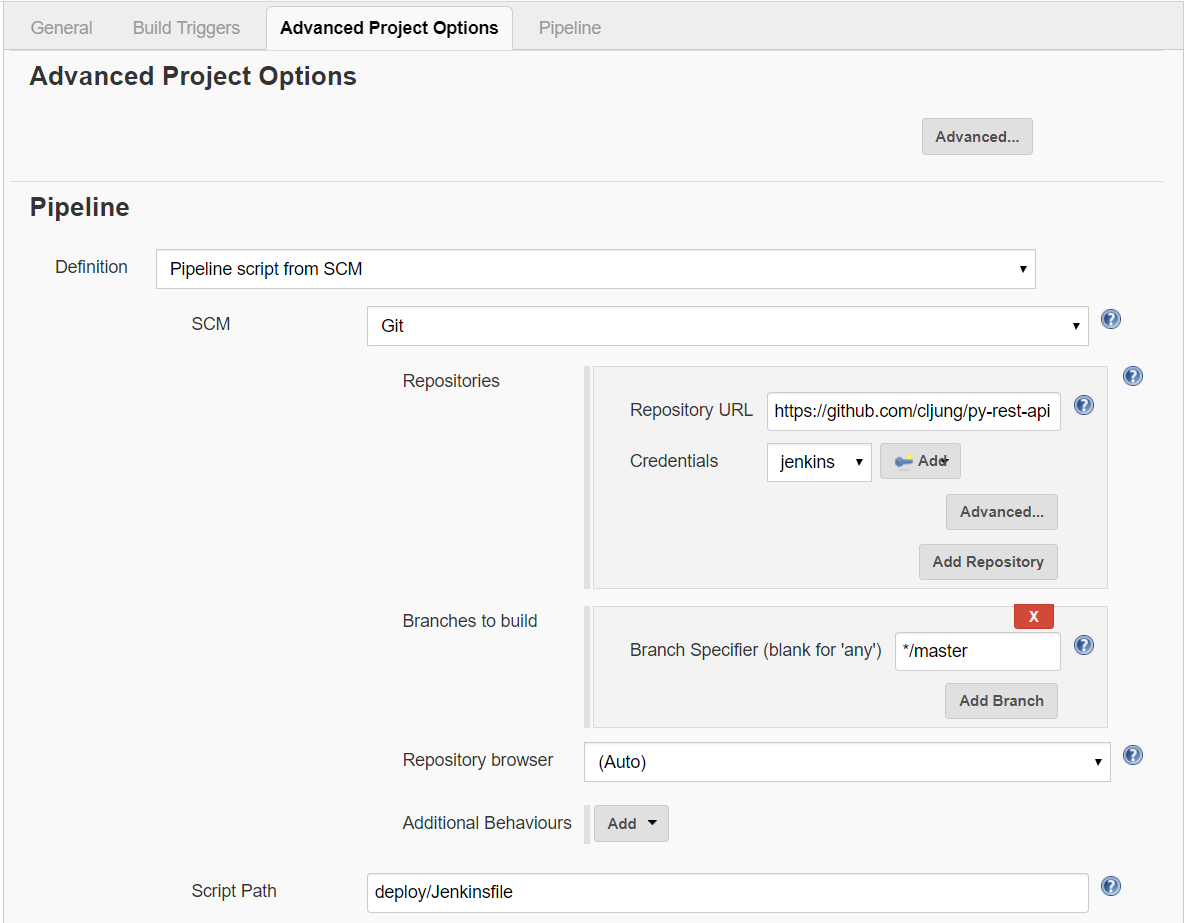Click help icon next to Script Path
This screenshot has width=1184, height=923.
point(1110,886)
